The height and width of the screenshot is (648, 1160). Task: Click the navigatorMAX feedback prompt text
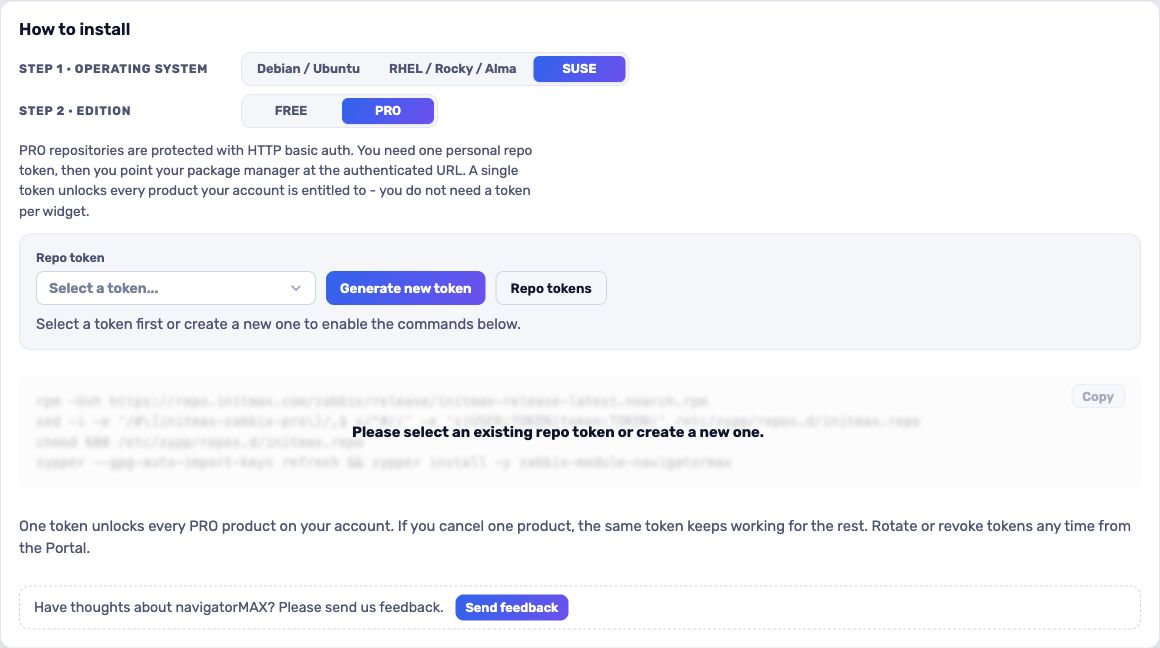coord(238,607)
